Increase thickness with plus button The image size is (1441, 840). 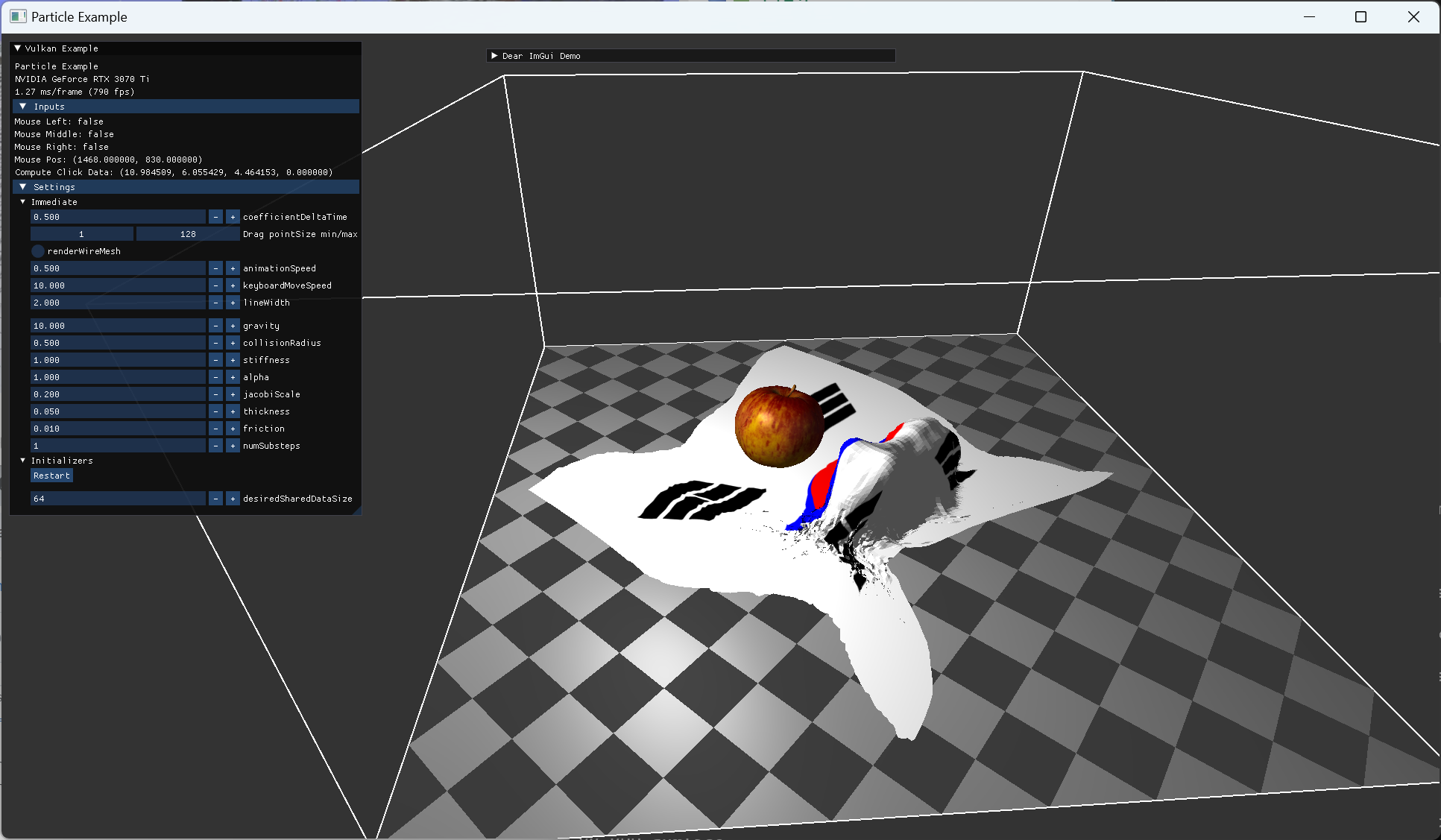(x=233, y=411)
